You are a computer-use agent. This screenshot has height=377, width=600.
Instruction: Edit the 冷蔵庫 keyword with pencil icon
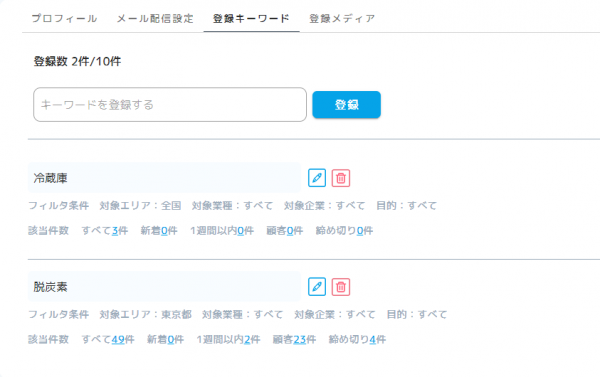pyautogui.click(x=317, y=178)
